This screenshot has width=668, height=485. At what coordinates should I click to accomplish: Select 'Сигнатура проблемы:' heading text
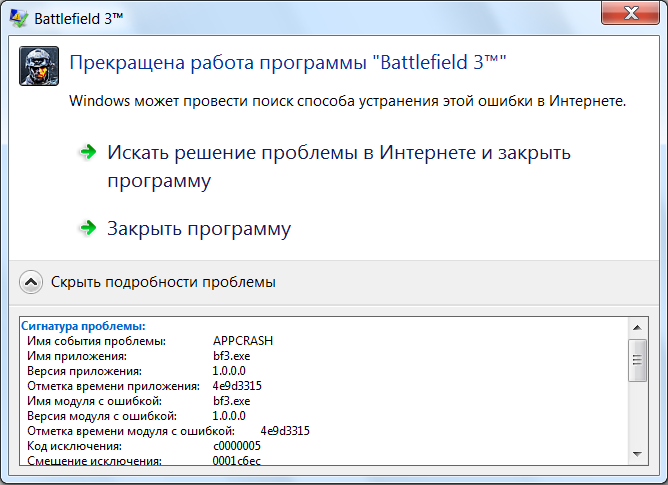(84, 326)
